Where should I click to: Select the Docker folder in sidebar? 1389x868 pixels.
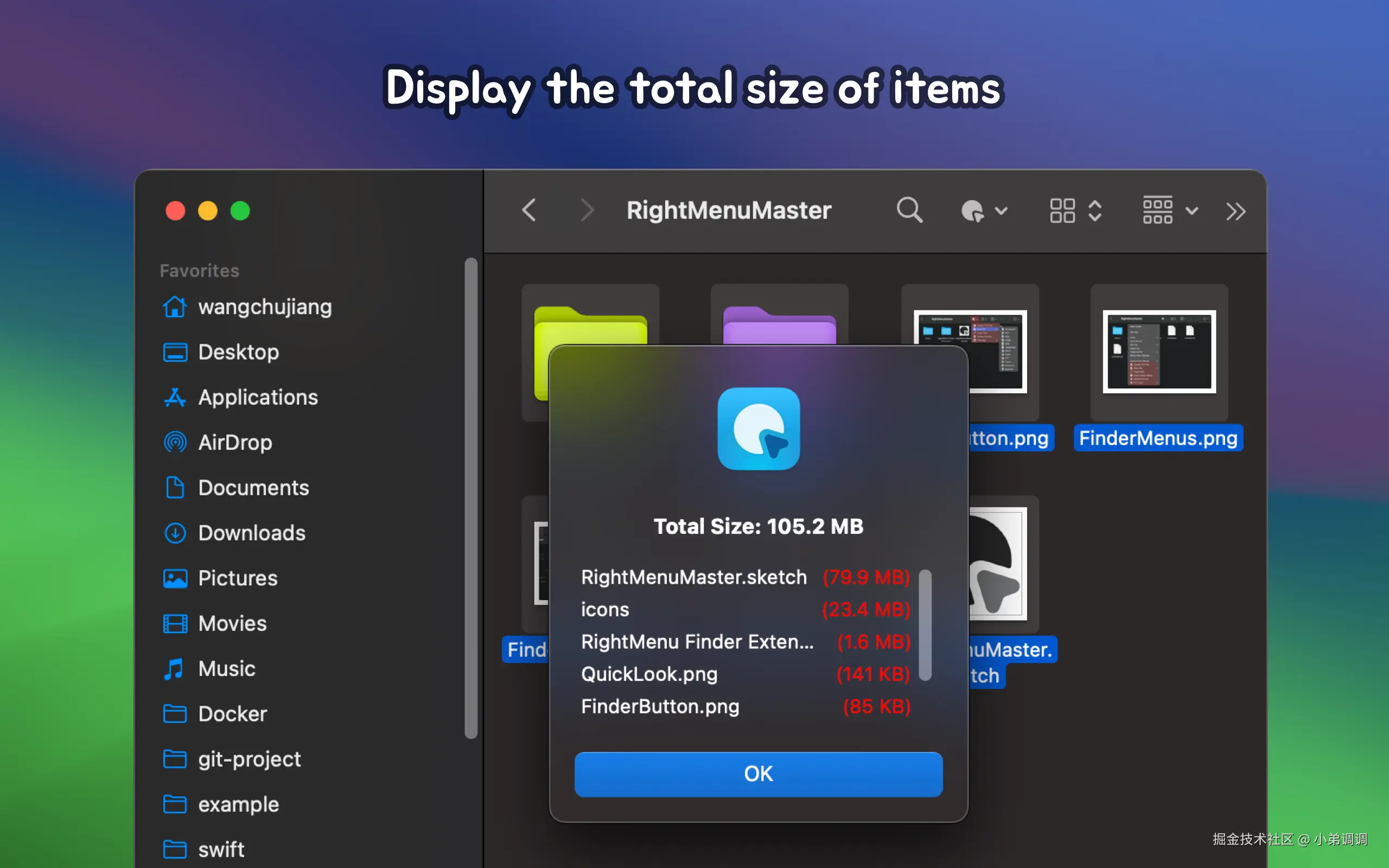click(x=232, y=713)
